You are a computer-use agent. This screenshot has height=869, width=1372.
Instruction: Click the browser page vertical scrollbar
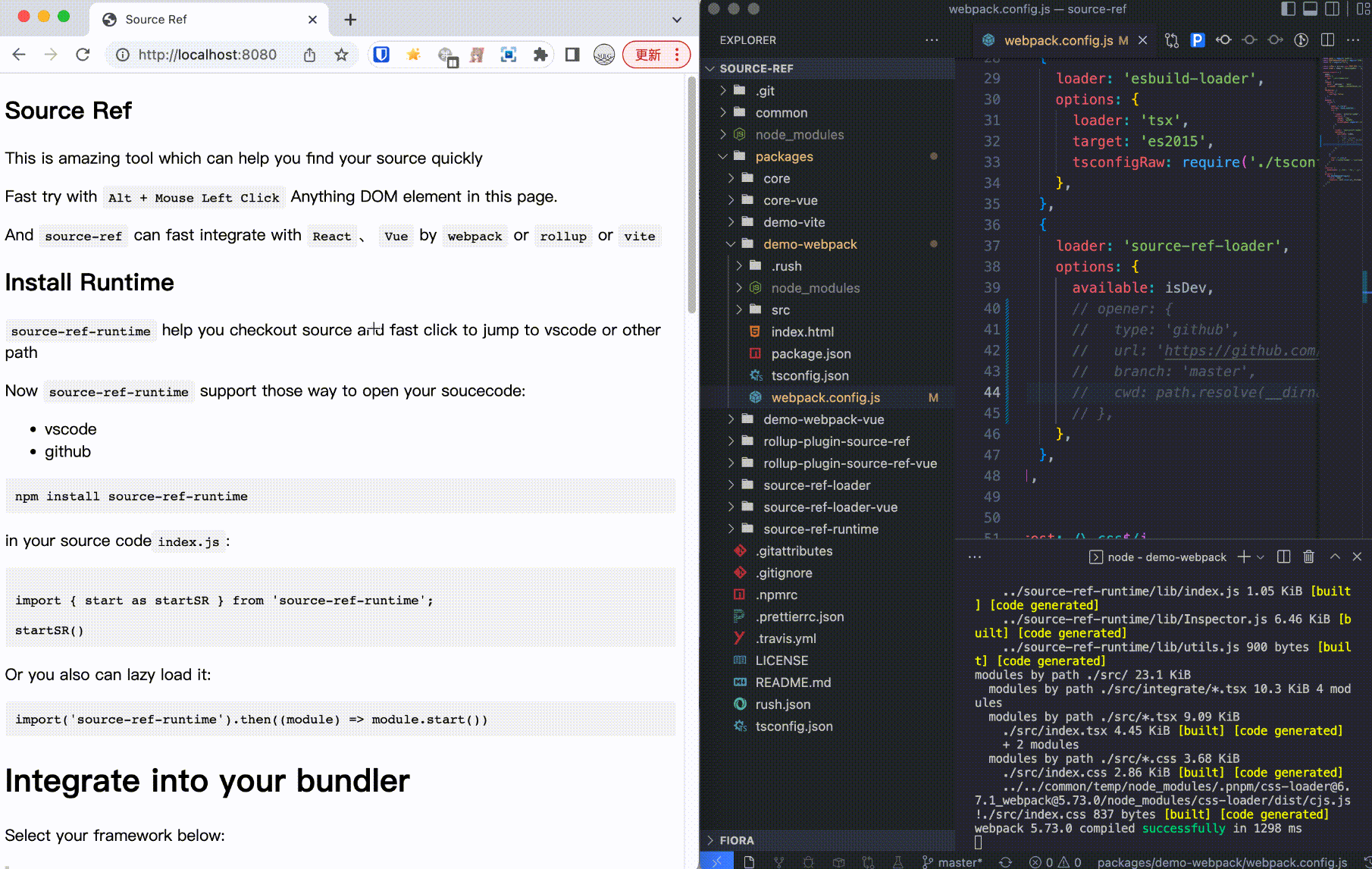point(691,196)
